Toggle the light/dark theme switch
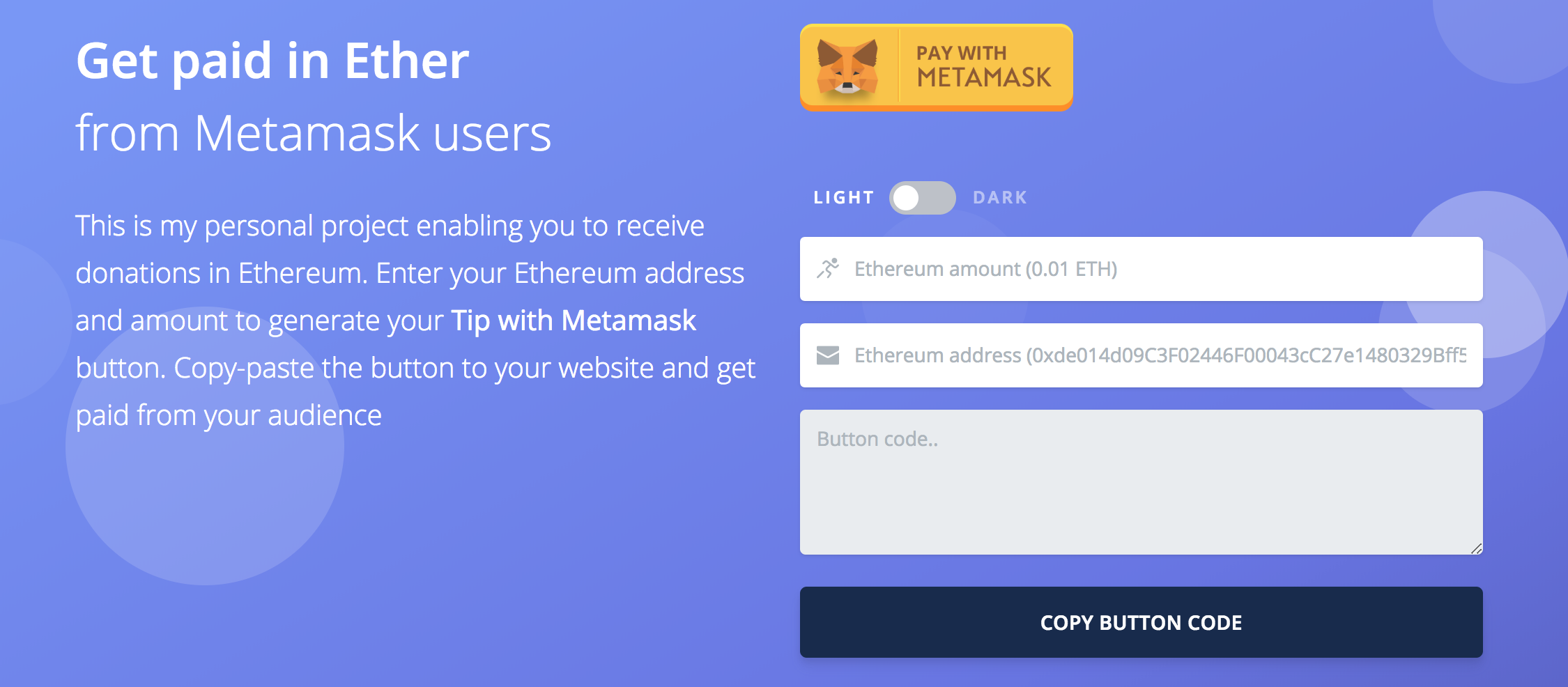The image size is (1568, 687). point(922,198)
